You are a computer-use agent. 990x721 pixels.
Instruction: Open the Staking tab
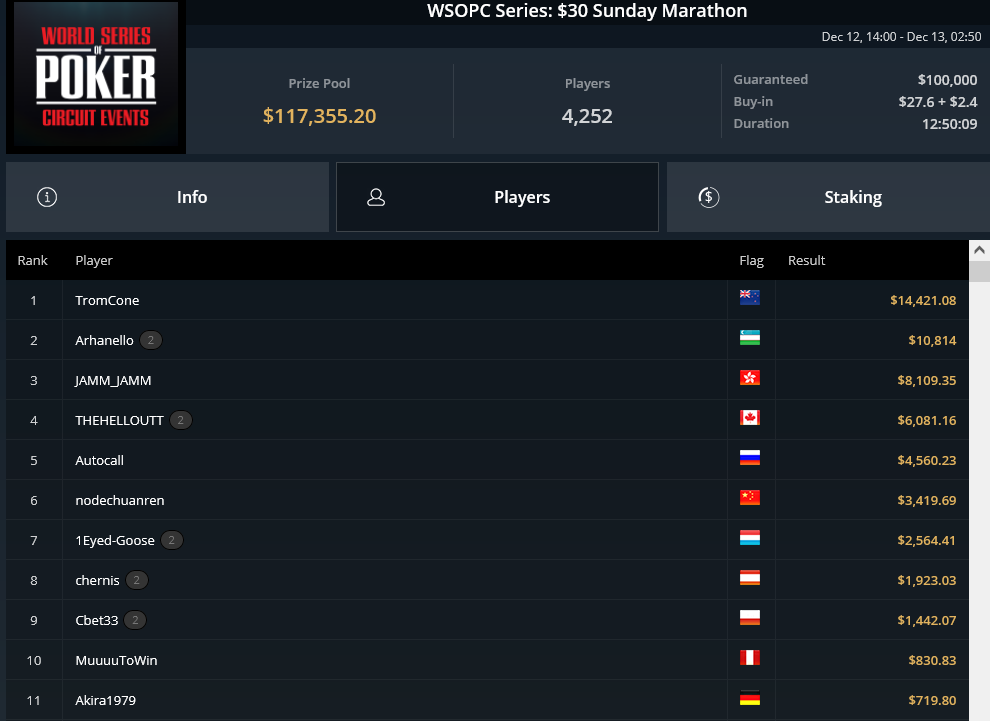coord(828,197)
